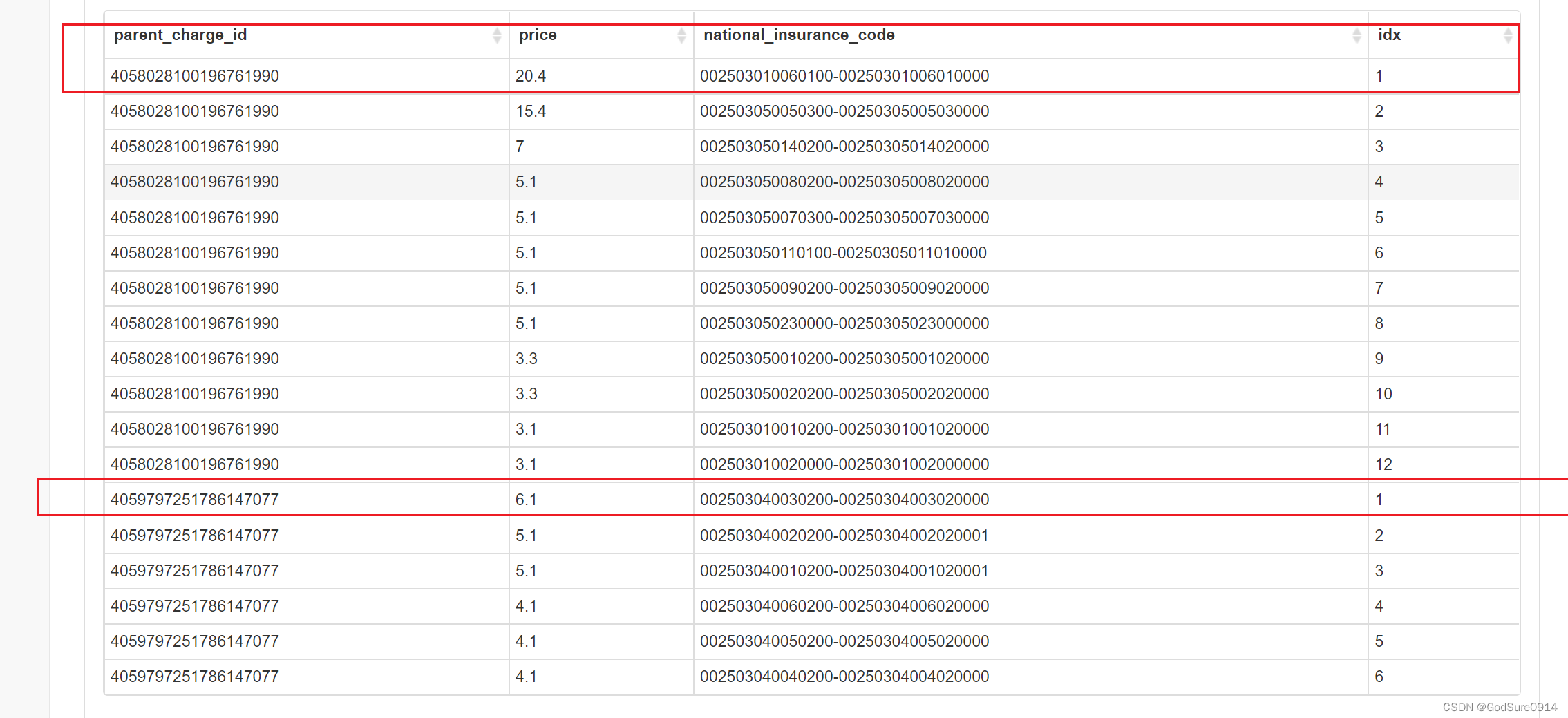This screenshot has width=1568, height=718.
Task: Select the parent_charge_id column header label
Action: point(180,35)
